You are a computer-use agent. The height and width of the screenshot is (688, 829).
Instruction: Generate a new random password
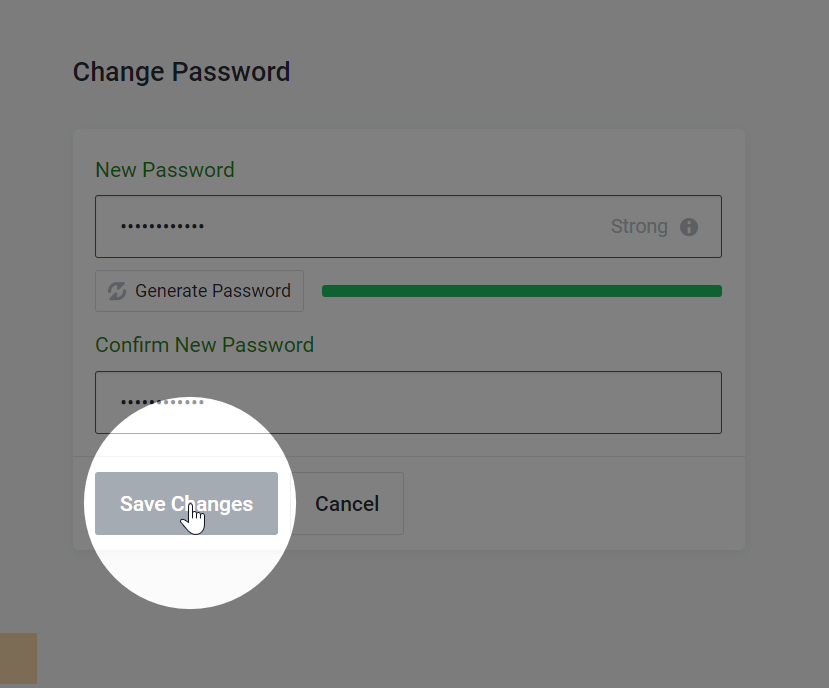(x=199, y=291)
